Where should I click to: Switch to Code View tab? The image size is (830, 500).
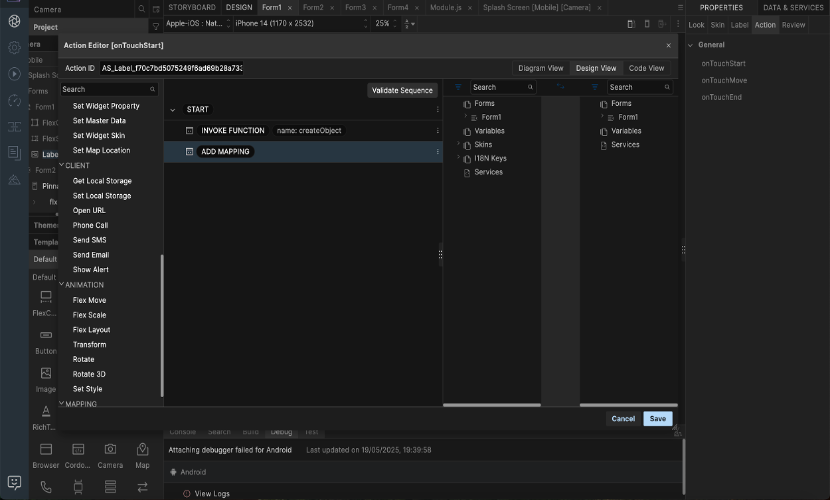[645, 68]
